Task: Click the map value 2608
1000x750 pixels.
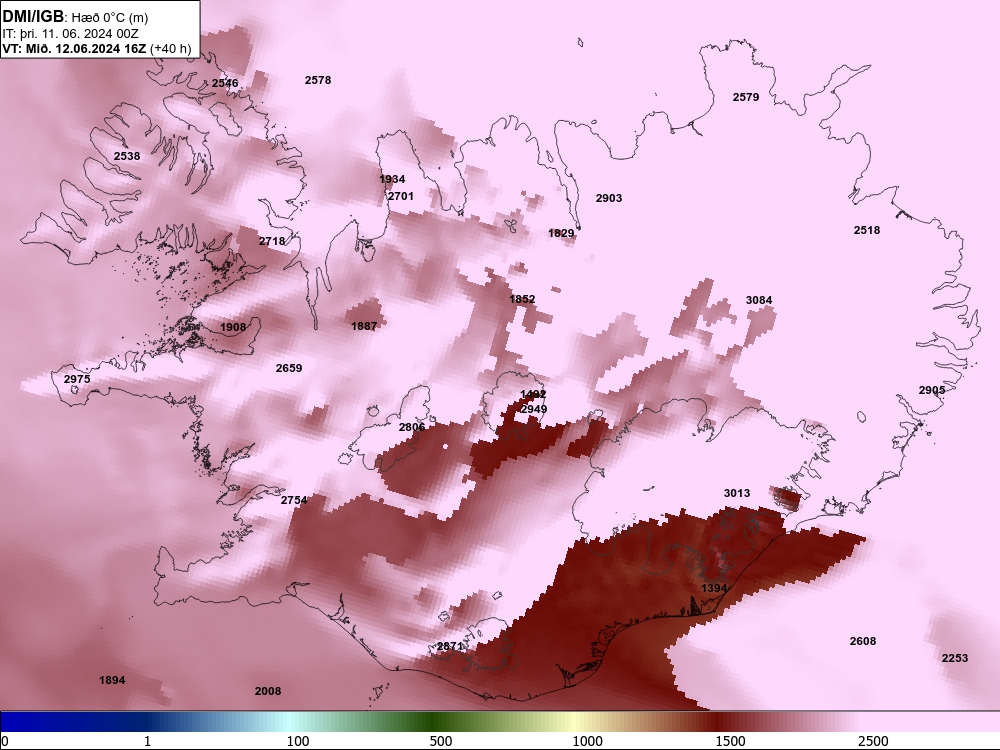Action: click(x=863, y=641)
